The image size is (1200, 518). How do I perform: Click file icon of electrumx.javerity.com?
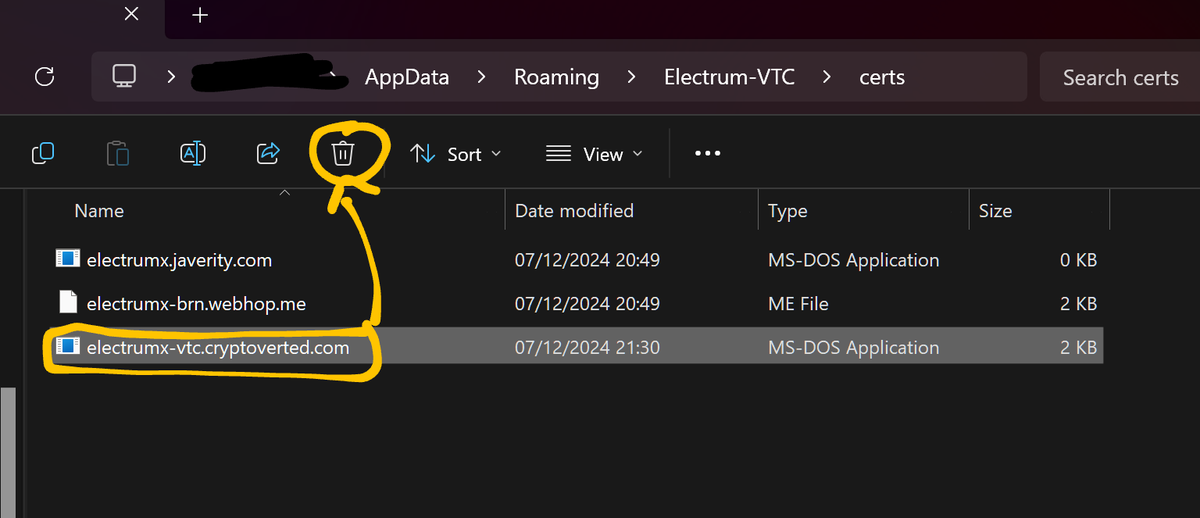(67, 259)
